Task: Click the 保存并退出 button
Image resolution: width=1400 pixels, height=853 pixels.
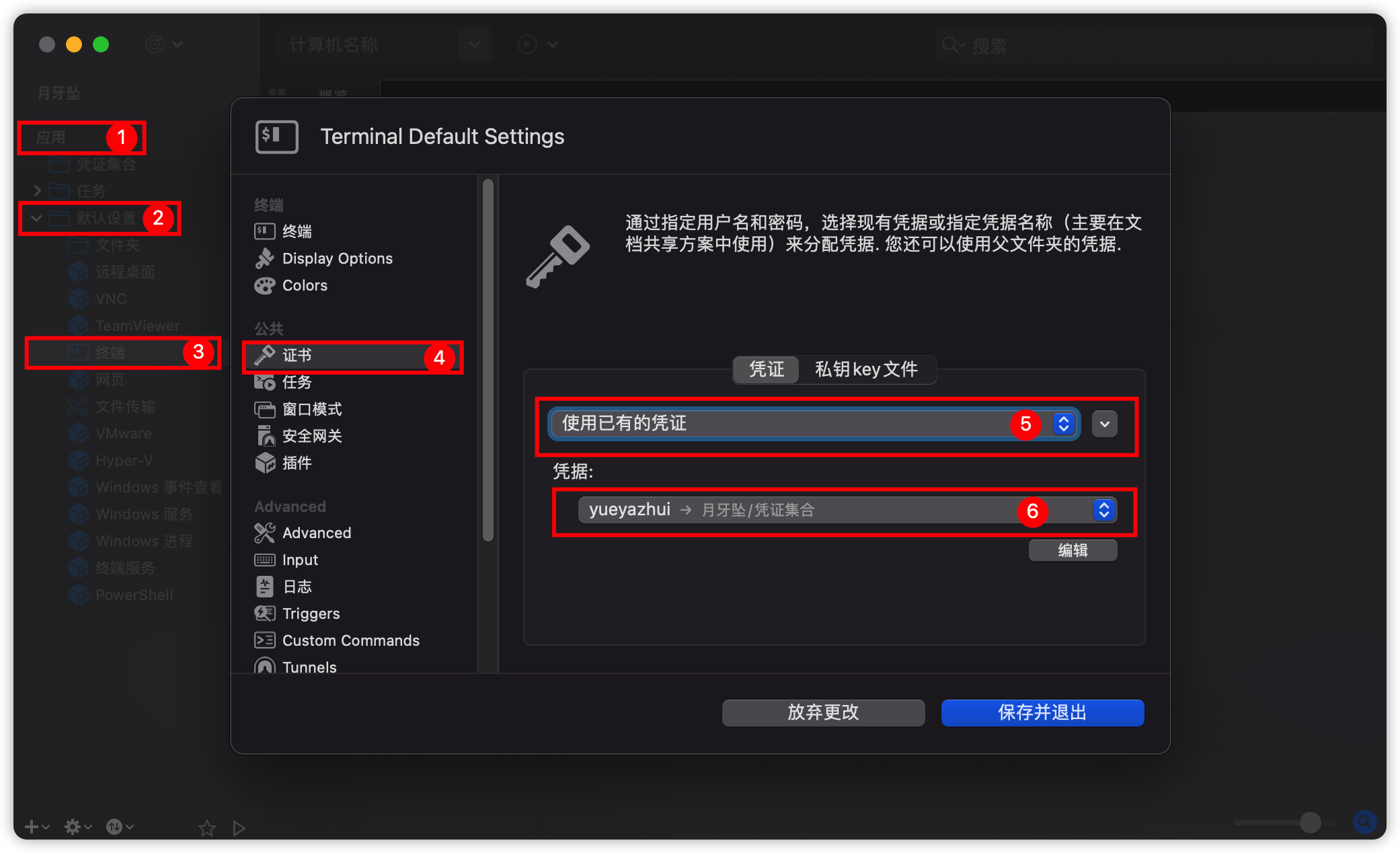Action: (x=1042, y=712)
